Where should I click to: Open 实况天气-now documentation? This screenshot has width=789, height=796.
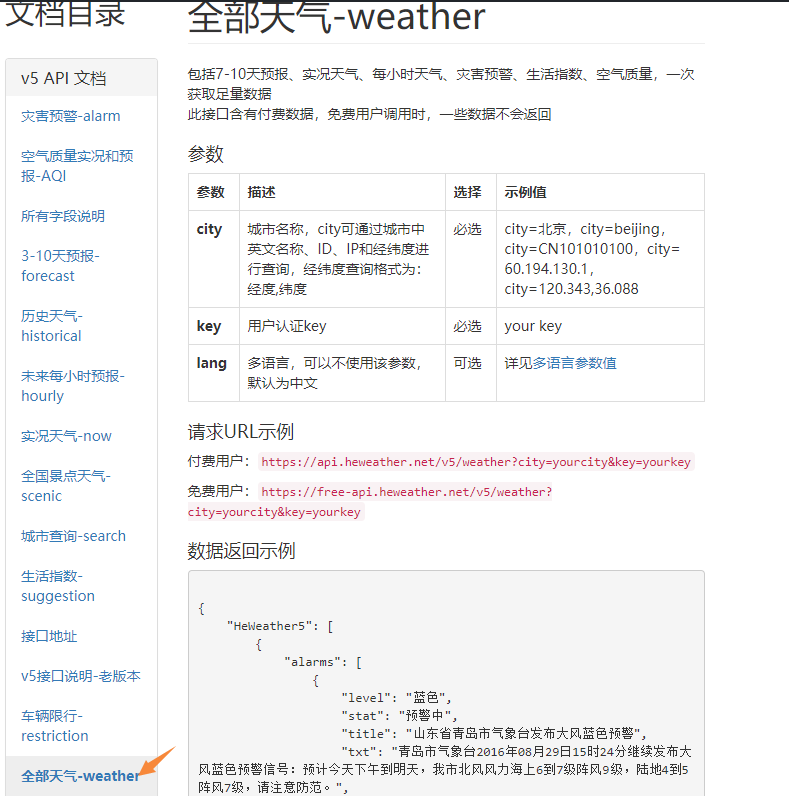tap(66, 436)
